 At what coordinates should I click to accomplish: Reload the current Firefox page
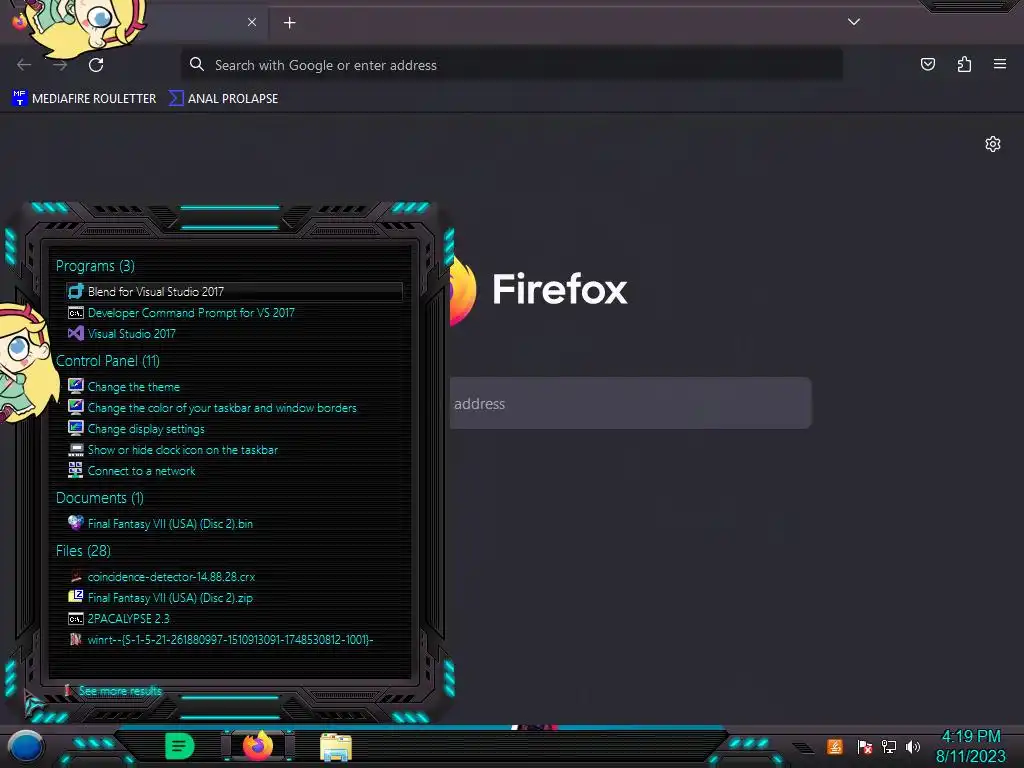96,65
